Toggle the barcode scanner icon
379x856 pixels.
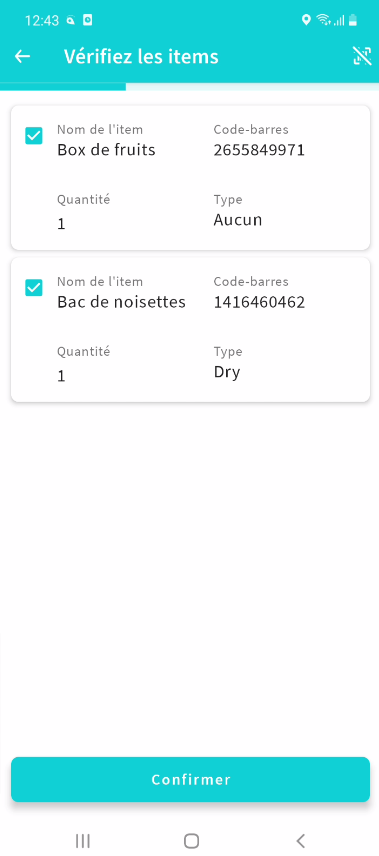[362, 56]
